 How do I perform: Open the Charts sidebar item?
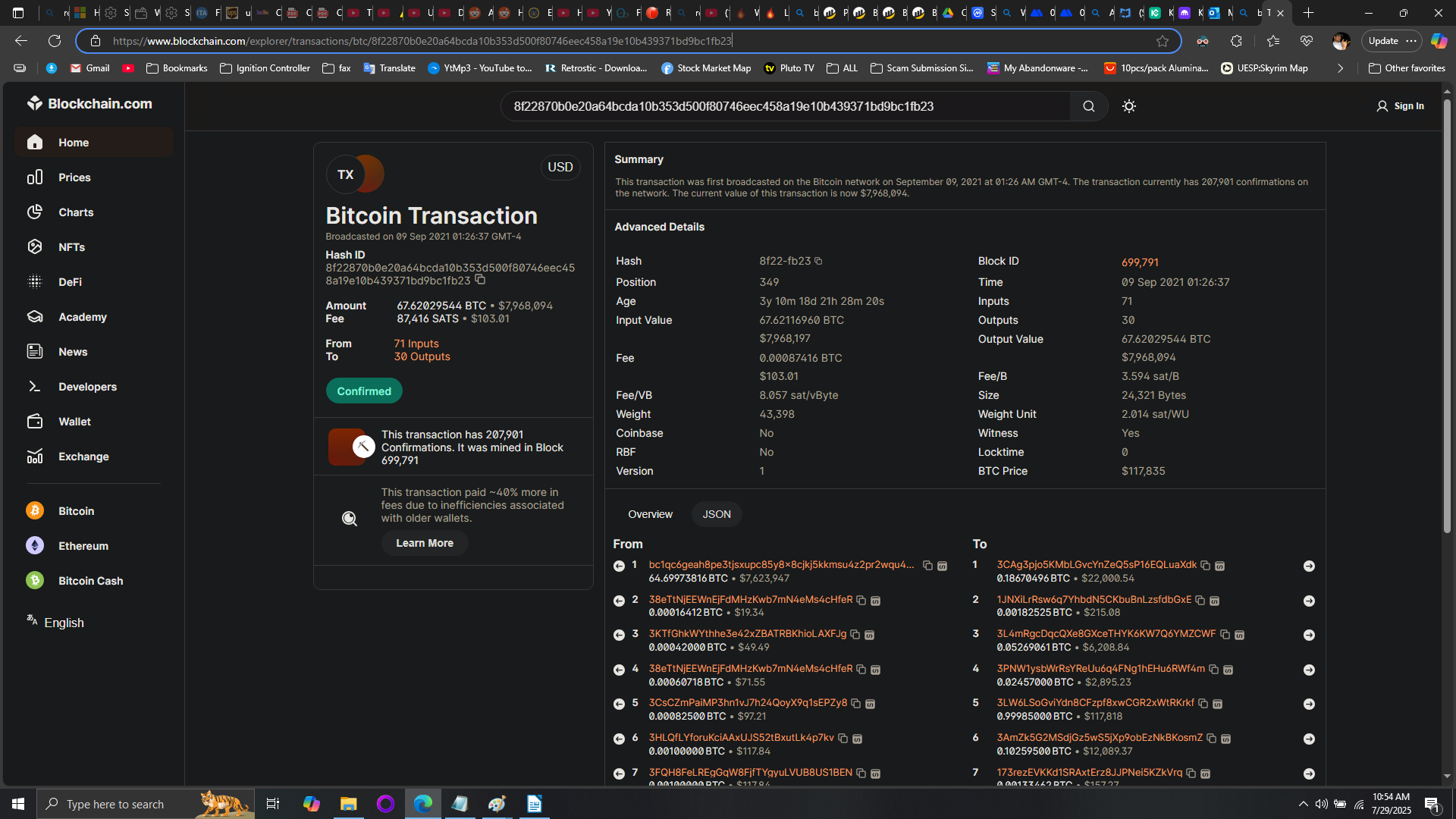tap(76, 212)
